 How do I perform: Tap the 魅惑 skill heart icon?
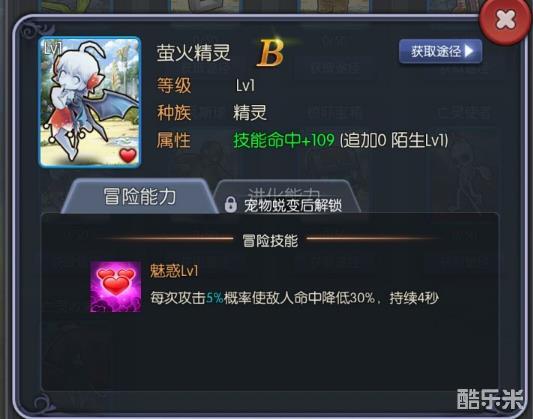(x=116, y=286)
